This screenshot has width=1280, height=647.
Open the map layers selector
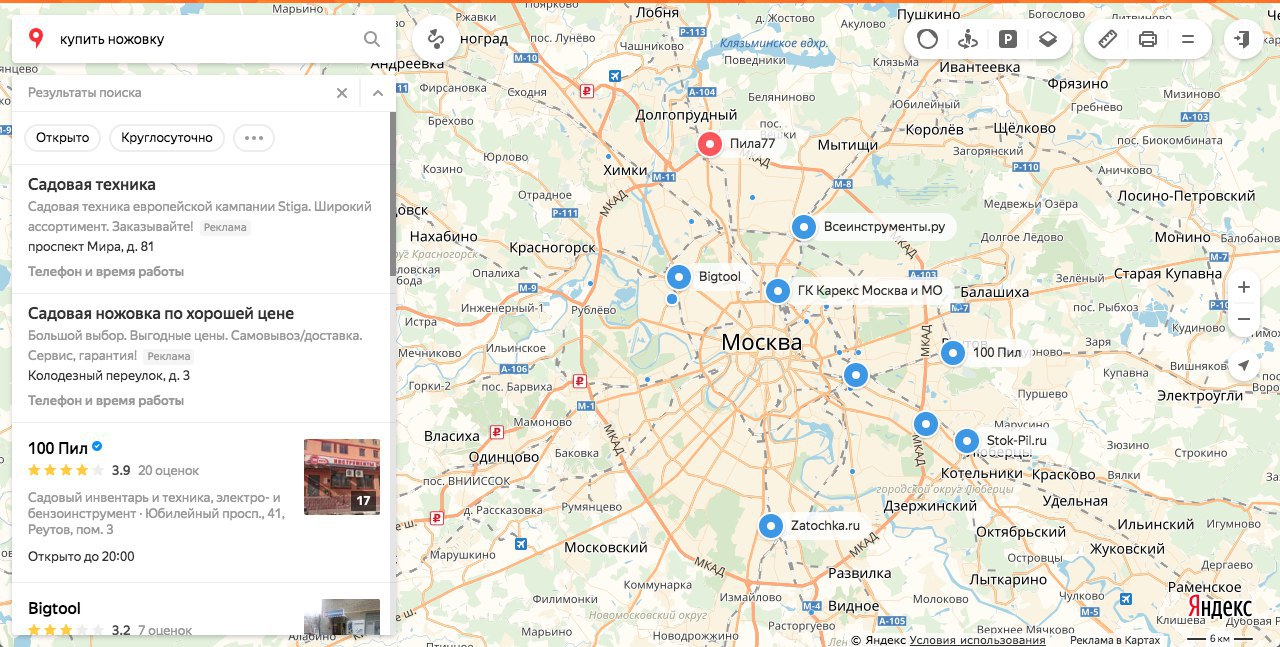pos(1047,39)
